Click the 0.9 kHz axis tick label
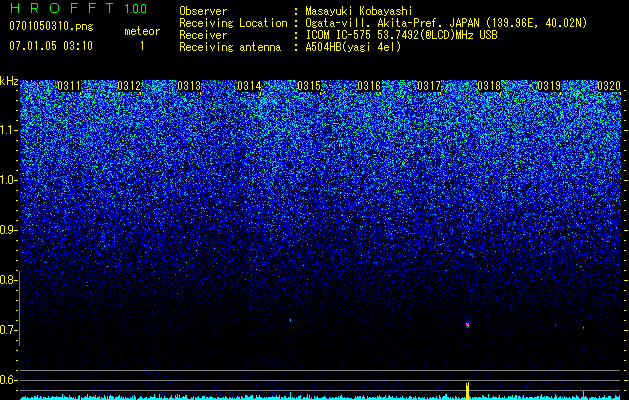 click(7, 230)
